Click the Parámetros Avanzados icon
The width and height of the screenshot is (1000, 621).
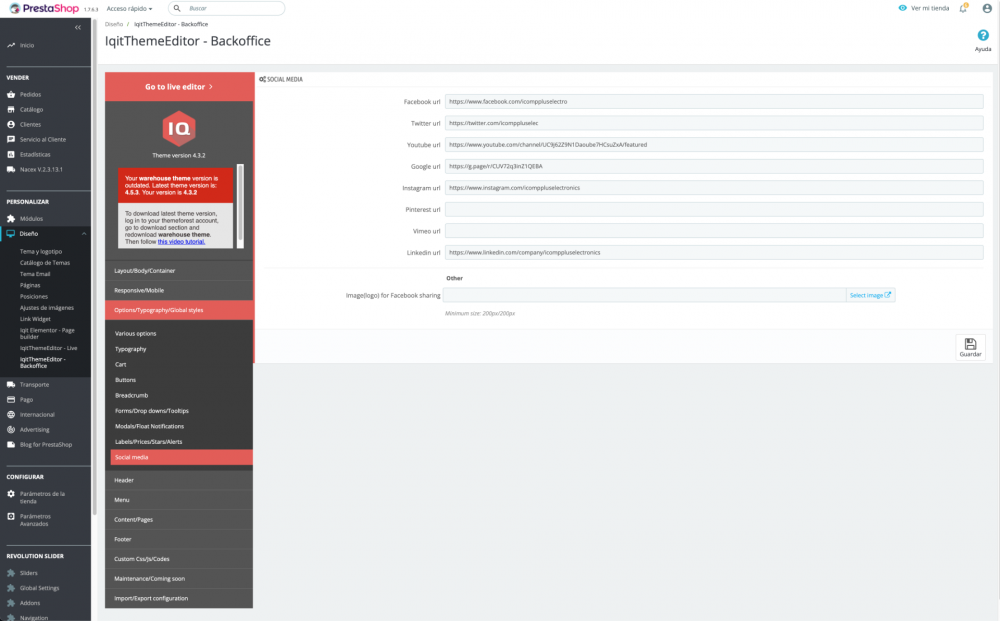pyautogui.click(x=11, y=516)
